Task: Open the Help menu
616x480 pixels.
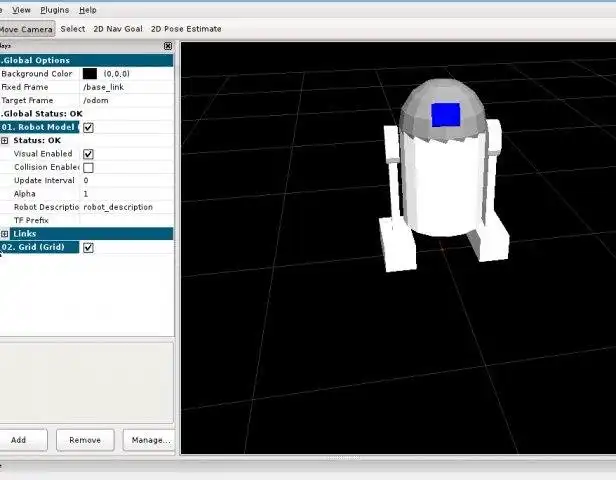Action: [x=88, y=10]
